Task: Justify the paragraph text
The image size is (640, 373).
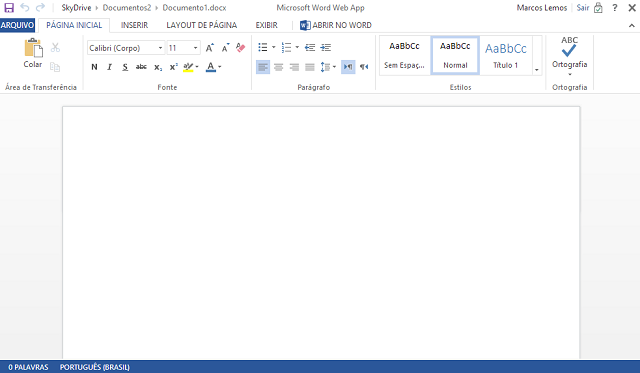Action: pos(310,67)
